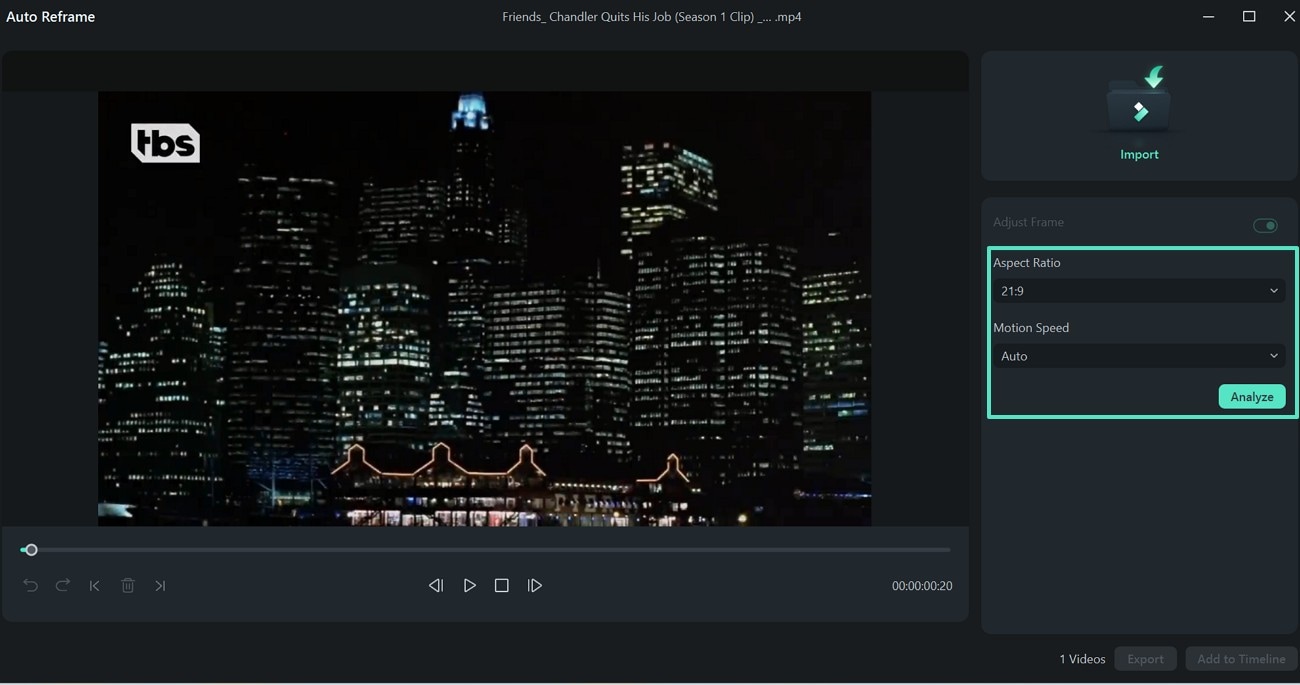Step back one frame with the previous-frame icon

436,585
